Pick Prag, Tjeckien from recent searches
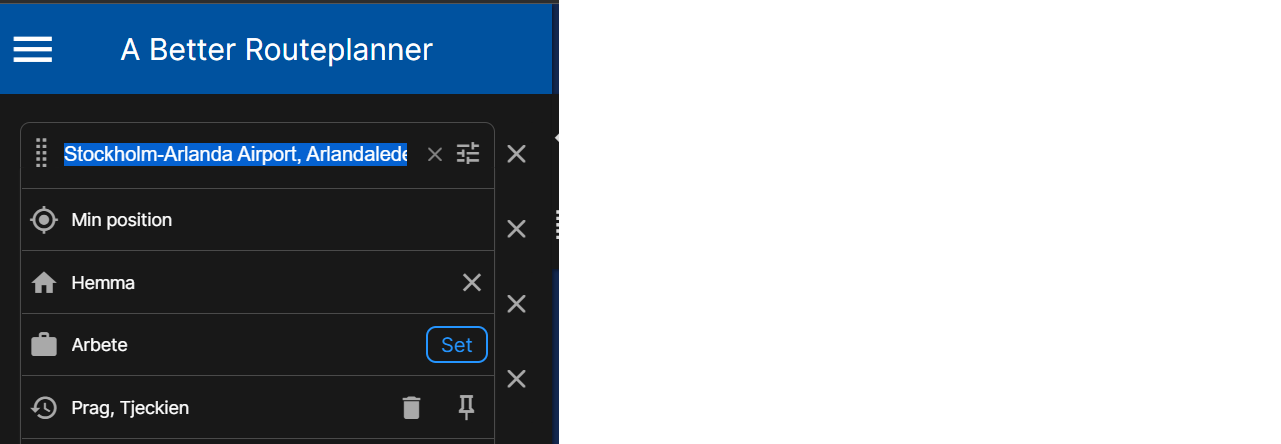 130,408
